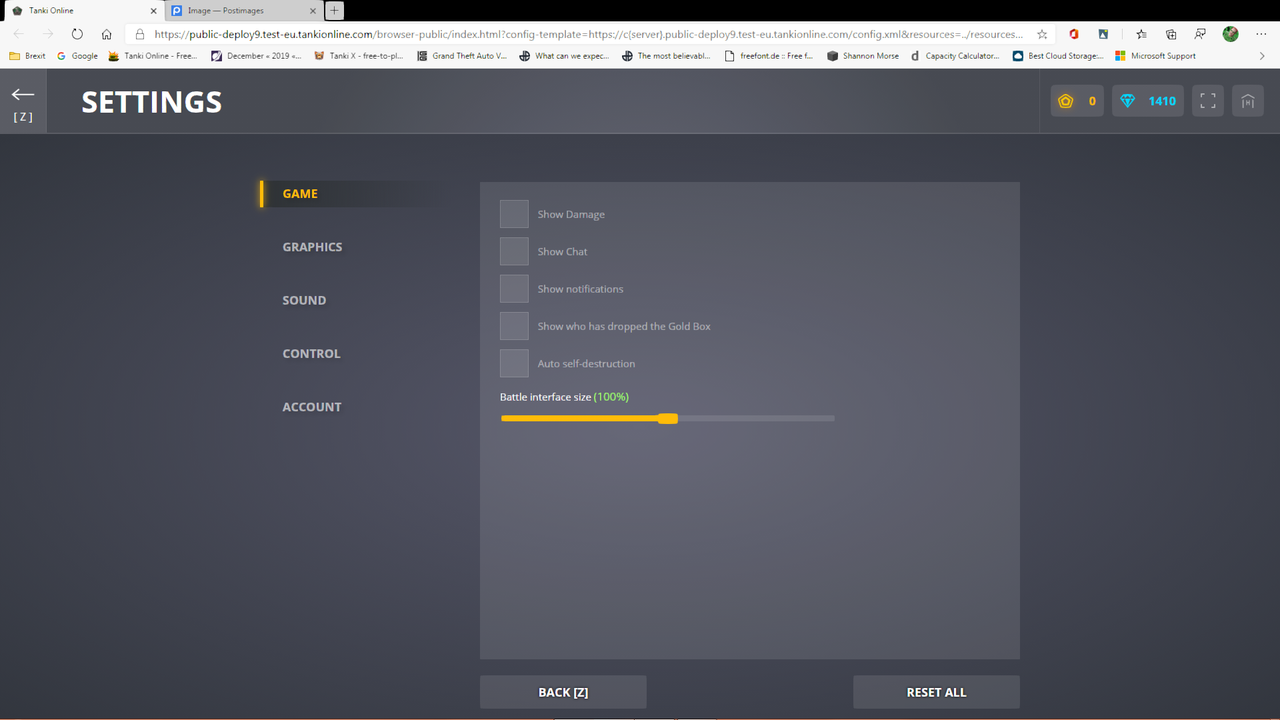Open the Shannon Morse bookmark
Image resolution: width=1280 pixels, height=720 pixels.
point(863,56)
